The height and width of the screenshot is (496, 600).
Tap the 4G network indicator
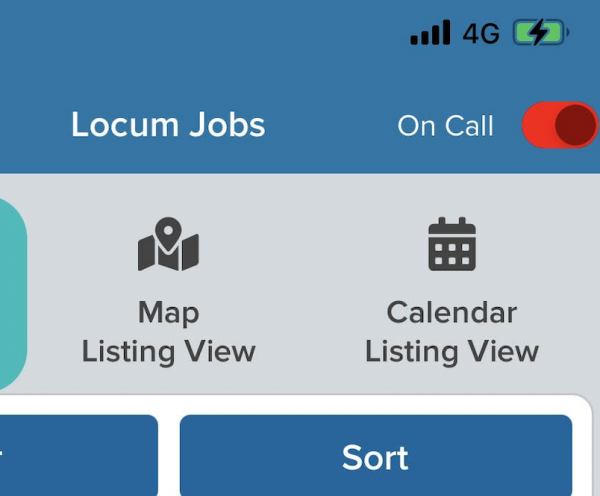click(481, 33)
